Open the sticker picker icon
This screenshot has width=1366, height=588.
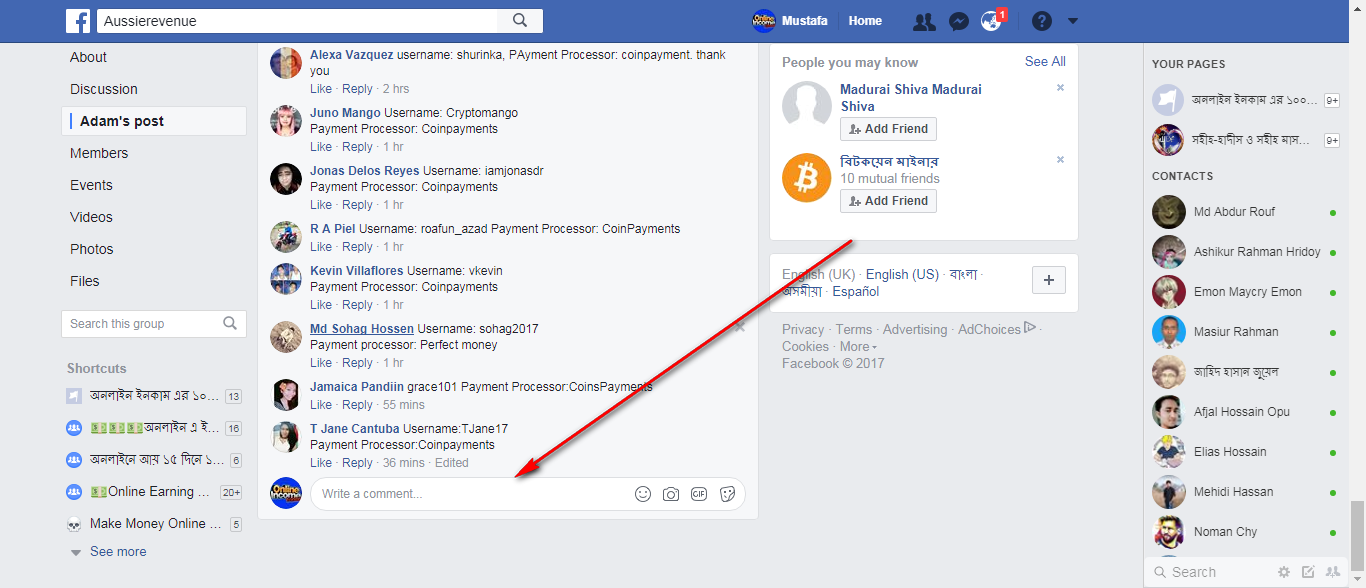727,494
